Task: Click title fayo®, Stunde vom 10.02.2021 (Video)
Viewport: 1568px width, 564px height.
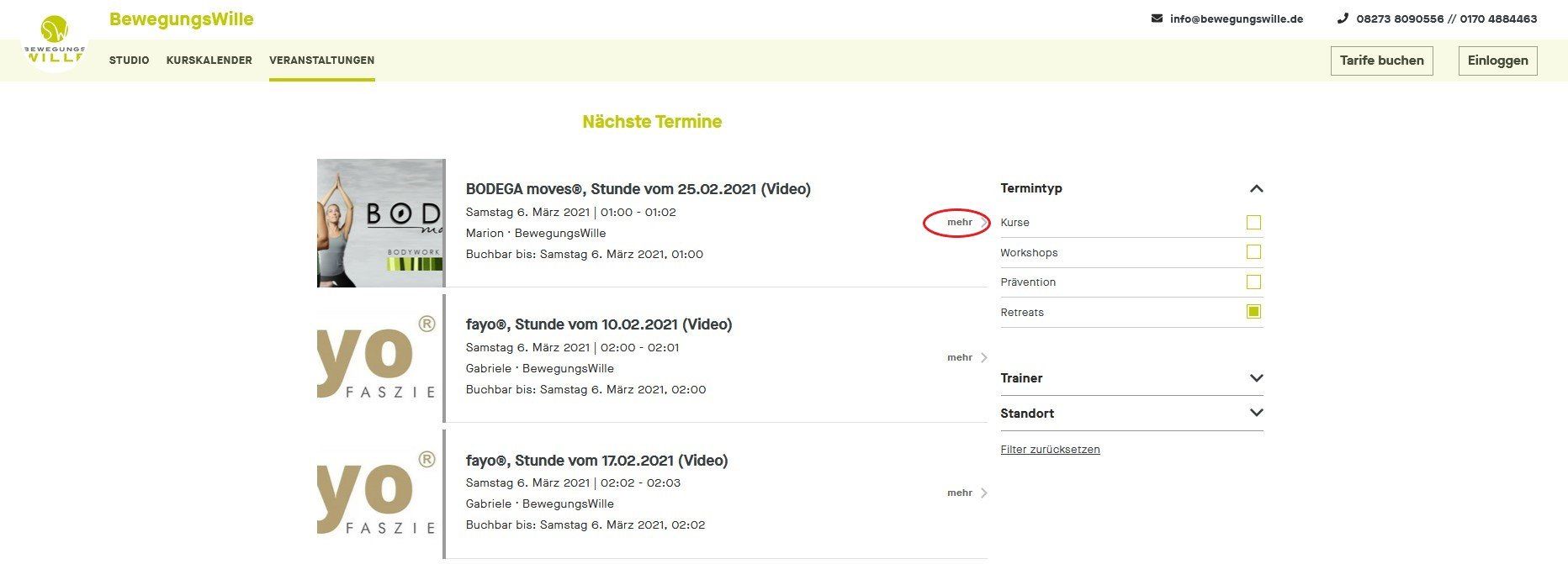Action: click(x=599, y=324)
